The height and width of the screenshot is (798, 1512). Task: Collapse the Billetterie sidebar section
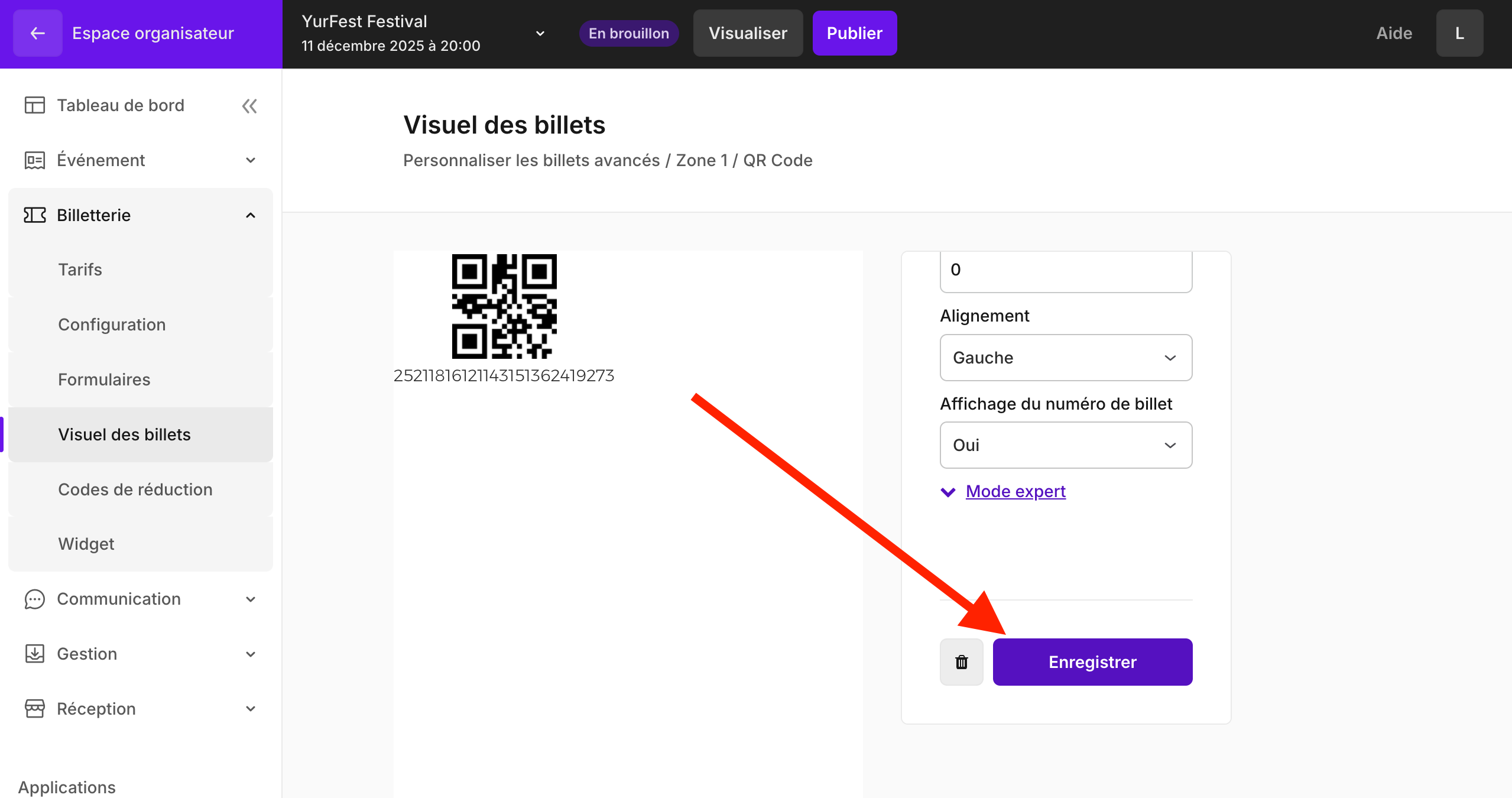pos(141,215)
